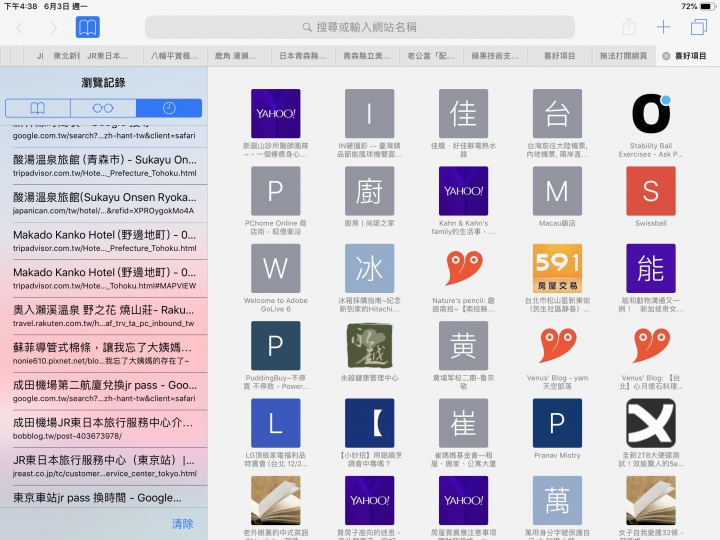Open 奧入瀨溪溫泉 野之花 燒山莊 history entry
This screenshot has height=540, width=720.
(x=105, y=316)
